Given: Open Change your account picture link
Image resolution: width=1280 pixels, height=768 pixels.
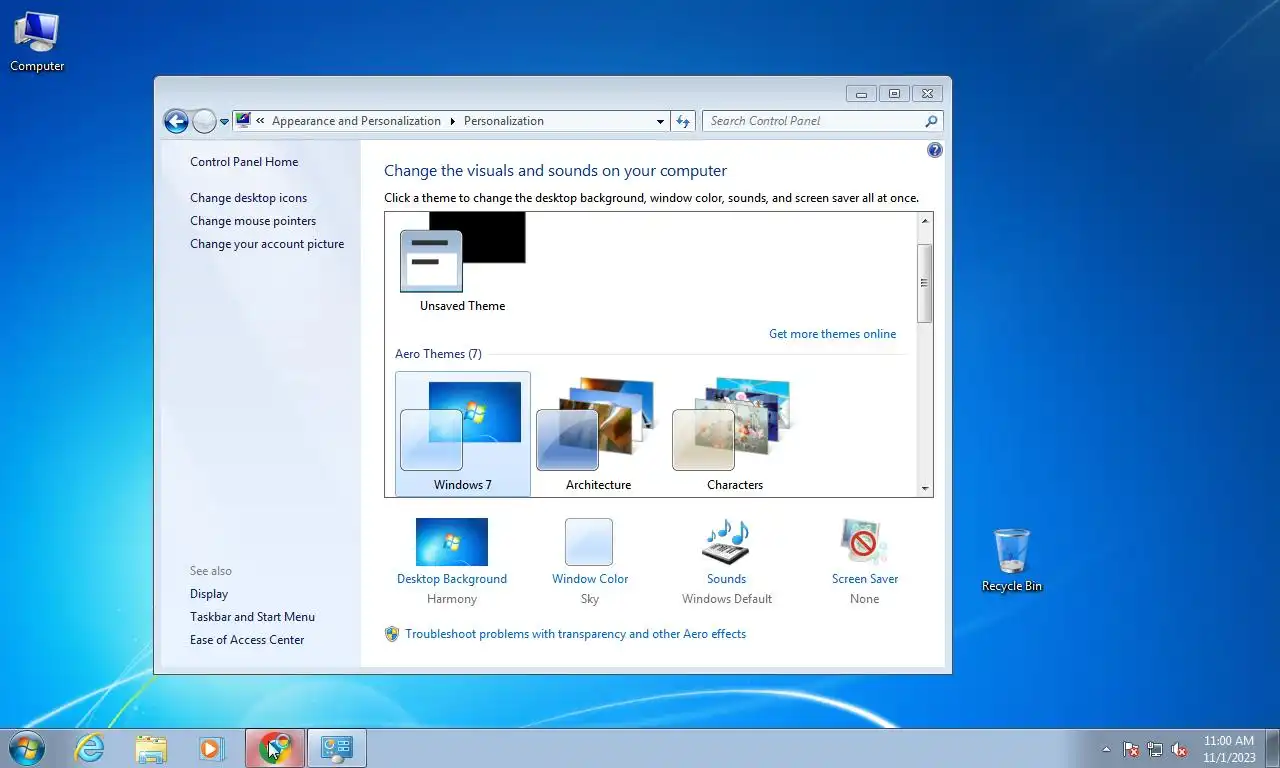Looking at the screenshot, I should coord(267,244).
